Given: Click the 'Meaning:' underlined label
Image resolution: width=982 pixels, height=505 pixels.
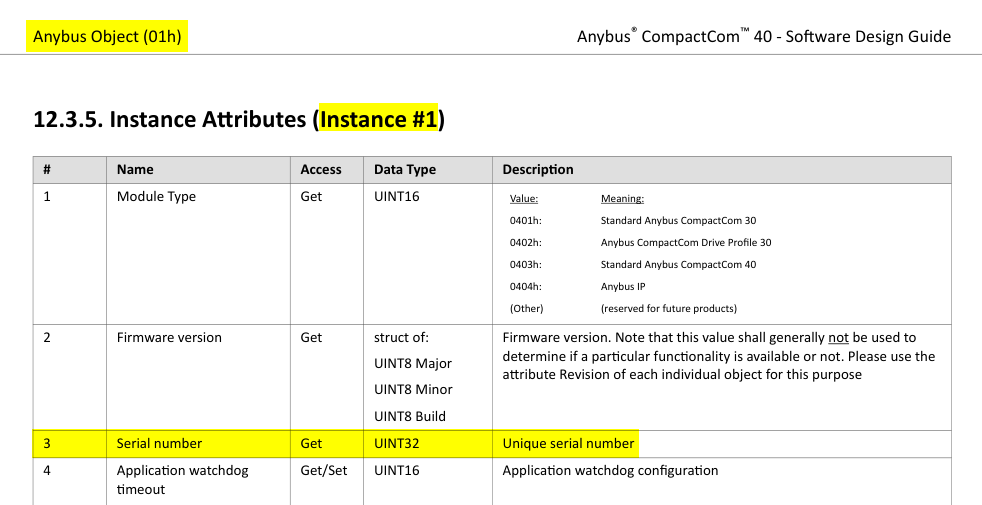Looking at the screenshot, I should coord(623,199).
